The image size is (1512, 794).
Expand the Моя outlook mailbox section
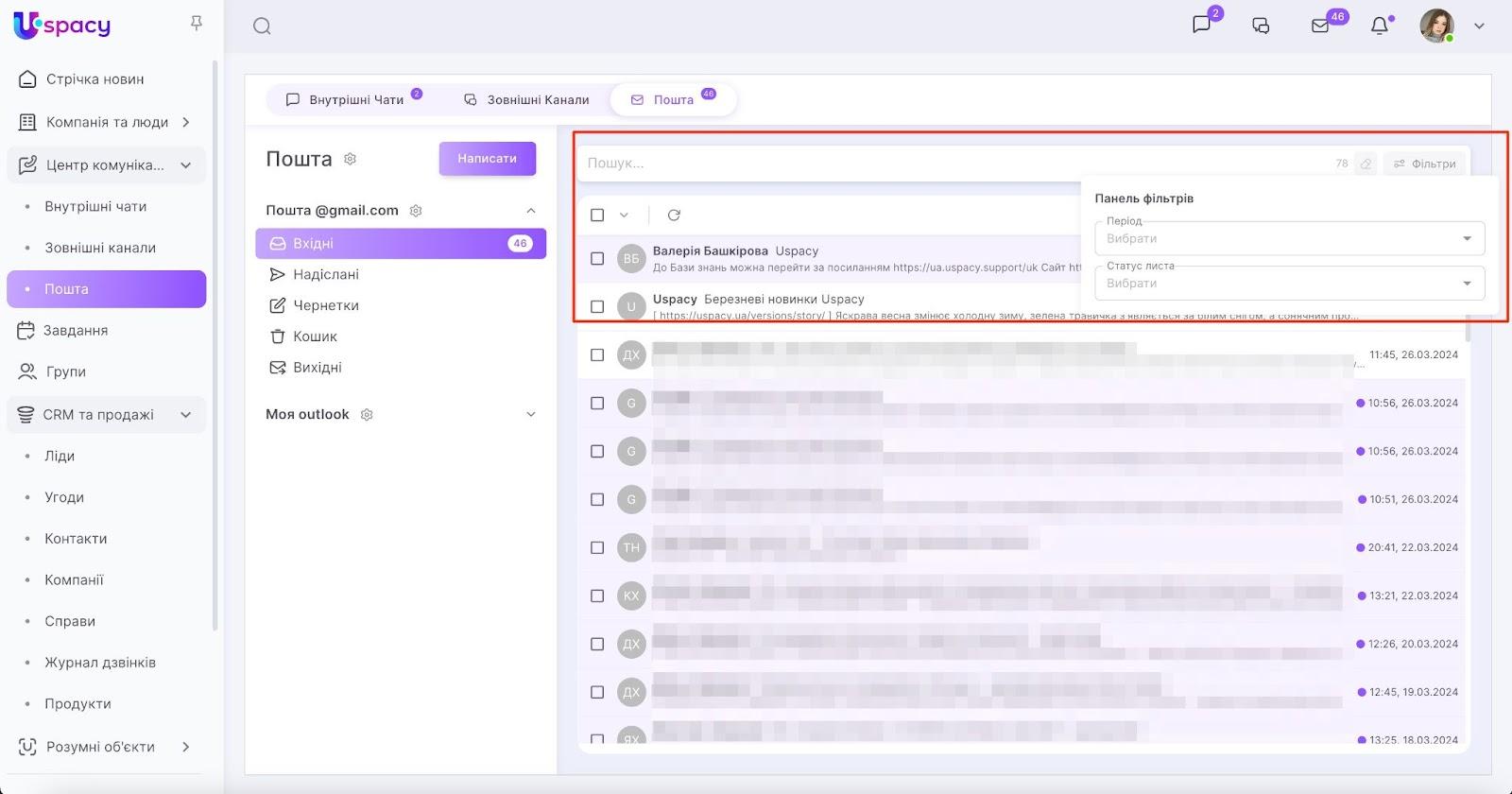pos(530,415)
